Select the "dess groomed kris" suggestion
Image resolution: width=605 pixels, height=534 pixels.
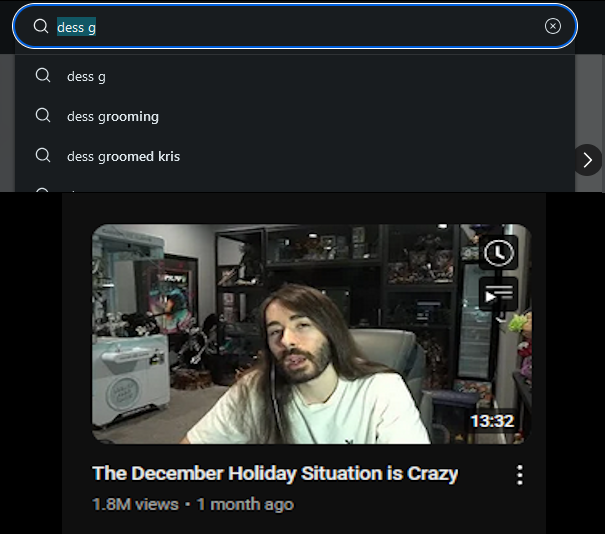coord(295,156)
